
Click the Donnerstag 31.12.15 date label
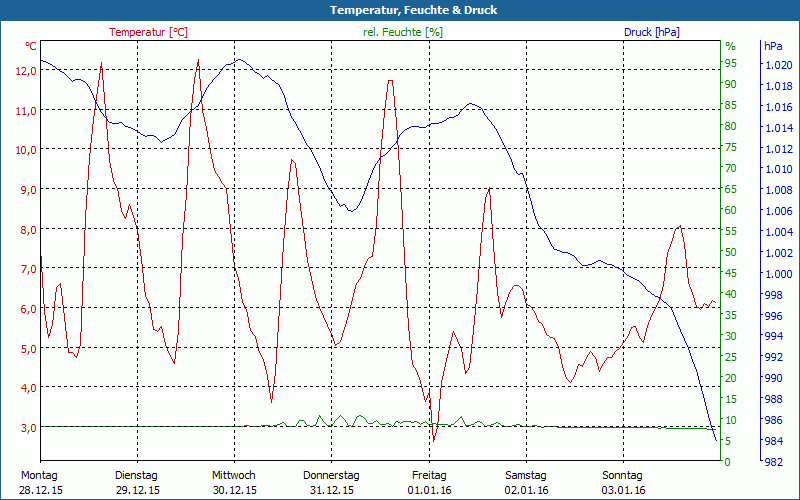pyautogui.click(x=331, y=483)
